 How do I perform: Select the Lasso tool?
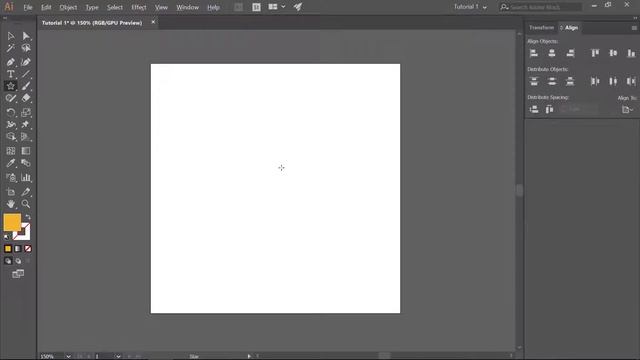[x=26, y=49]
